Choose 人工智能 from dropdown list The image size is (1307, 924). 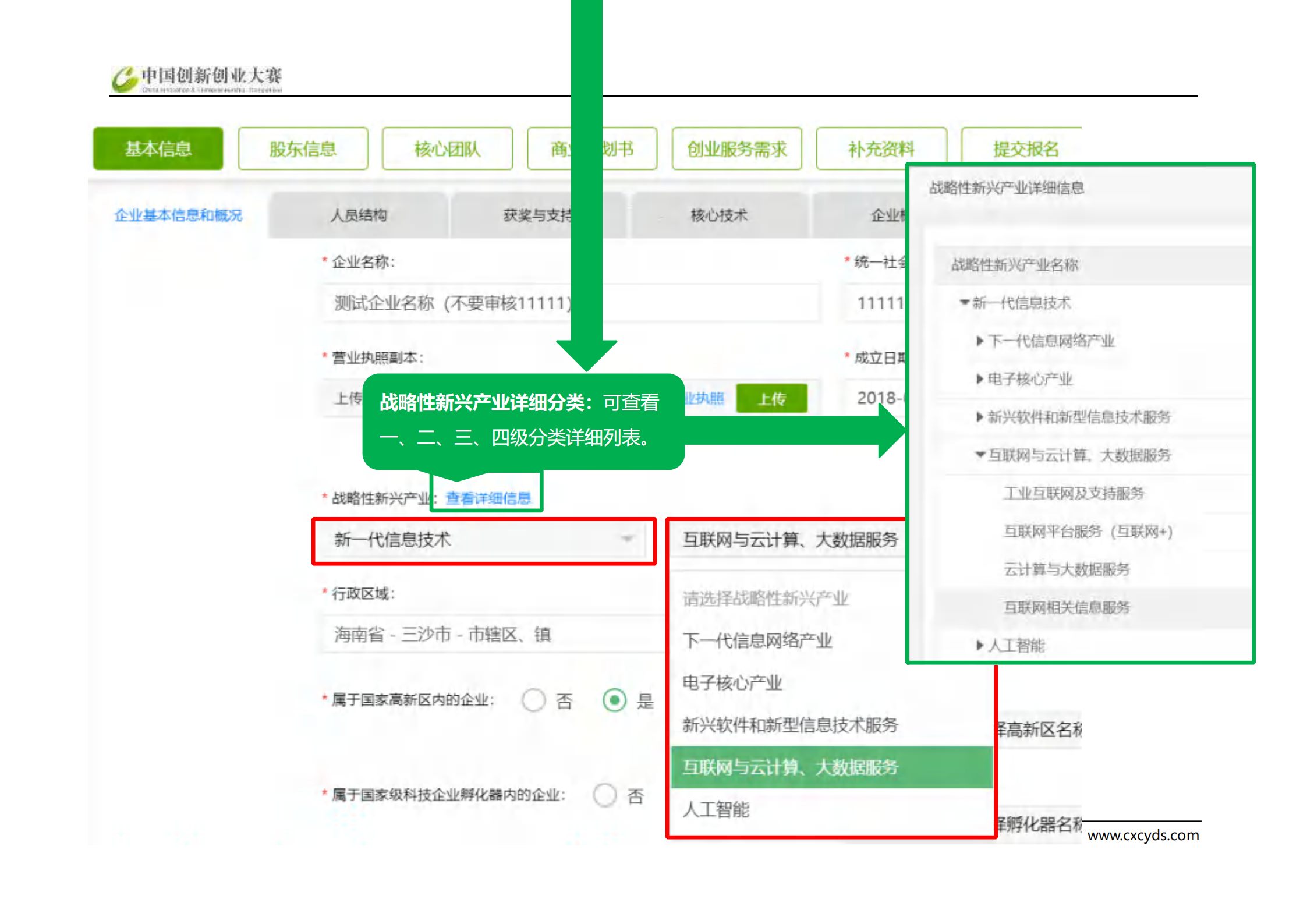[716, 810]
